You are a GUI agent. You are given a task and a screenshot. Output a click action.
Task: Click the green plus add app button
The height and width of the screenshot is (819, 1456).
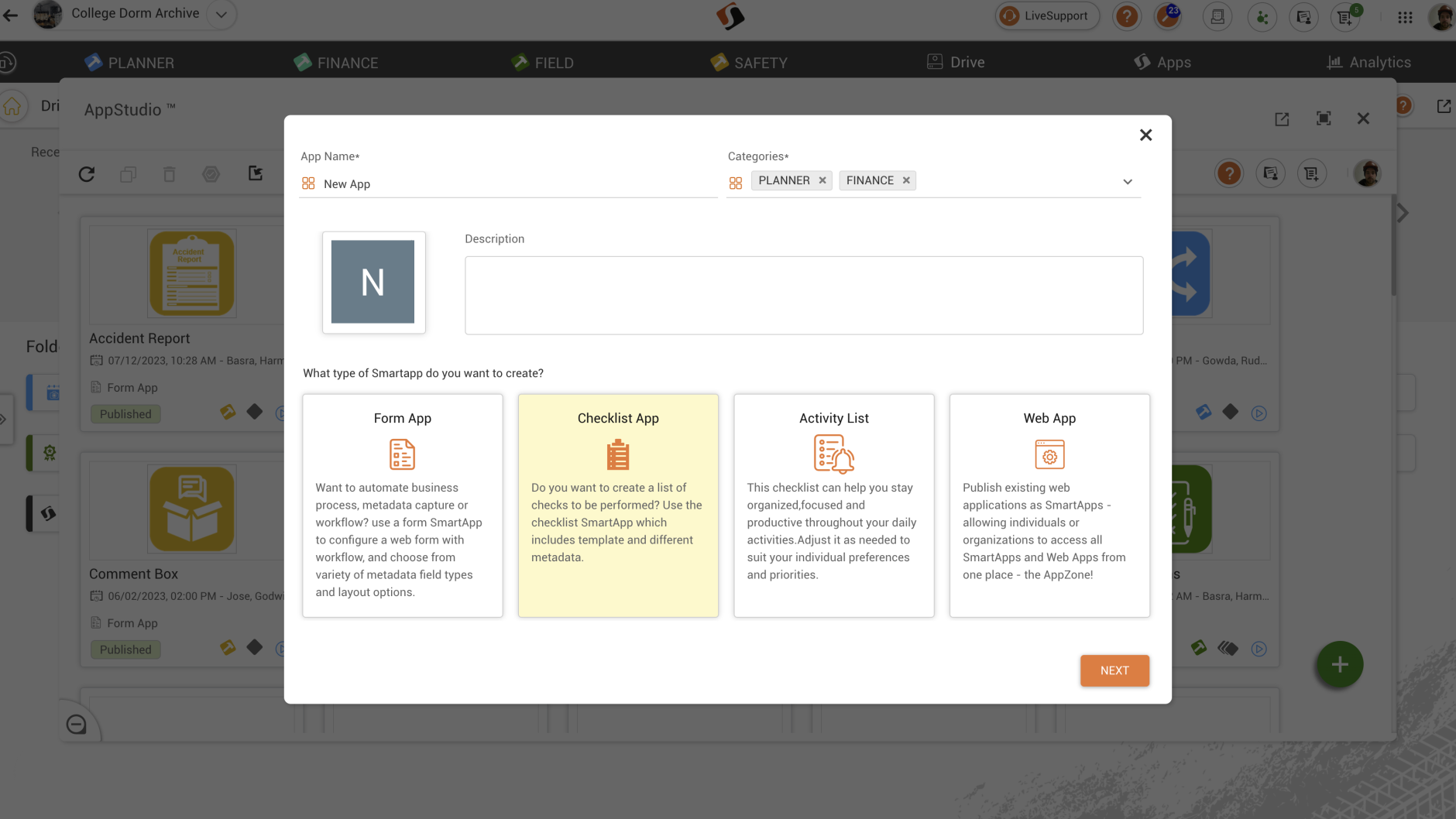[x=1340, y=664]
